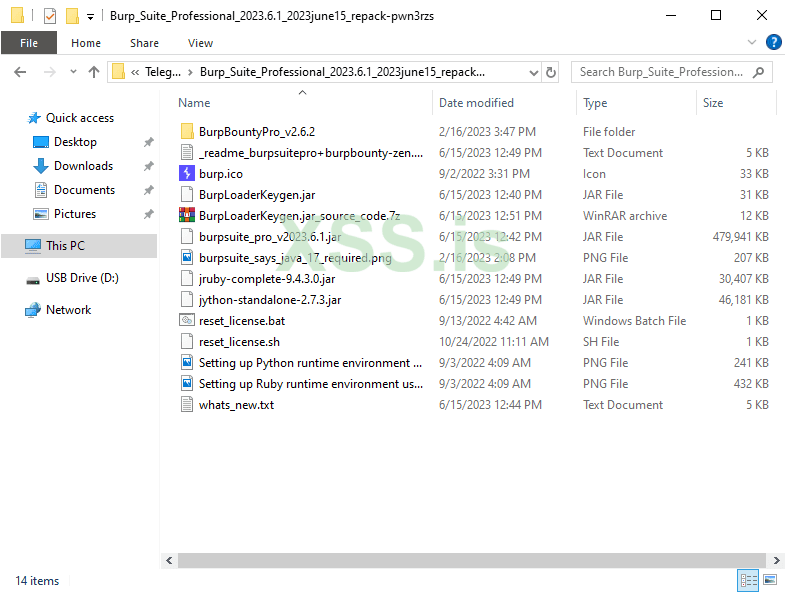This screenshot has height=593, width=786.
Task: Click the burpsuite_pro_v2023.6.1.jar file icon
Action: point(186,237)
